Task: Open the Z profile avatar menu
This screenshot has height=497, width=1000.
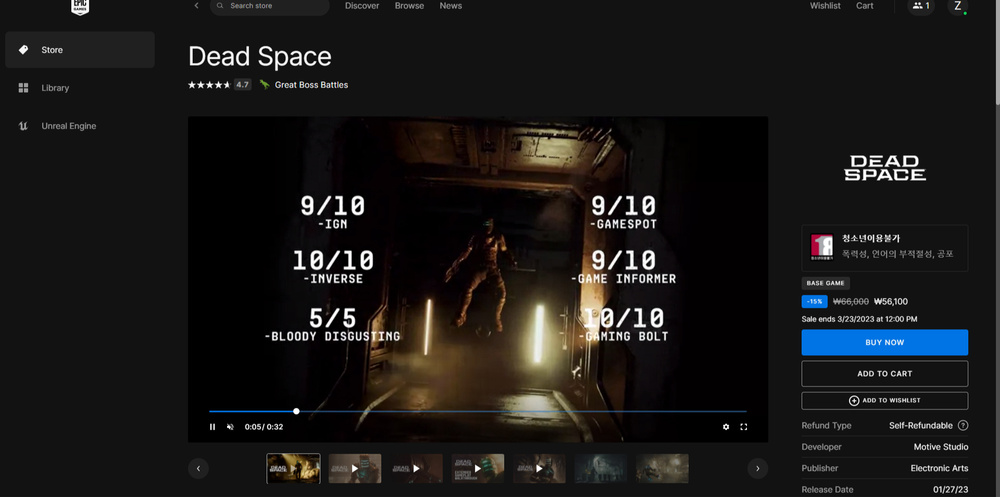Action: [x=957, y=6]
